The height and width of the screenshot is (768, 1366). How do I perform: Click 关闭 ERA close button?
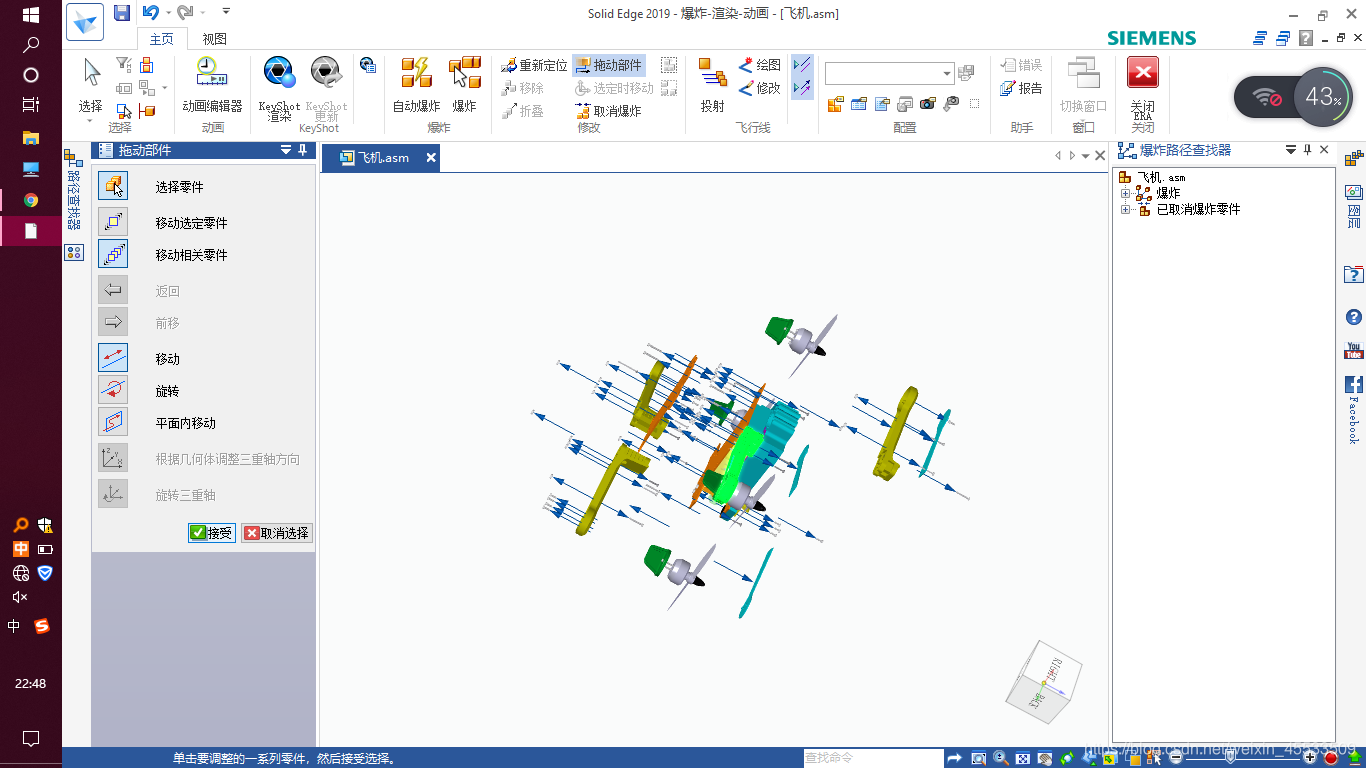click(1142, 86)
